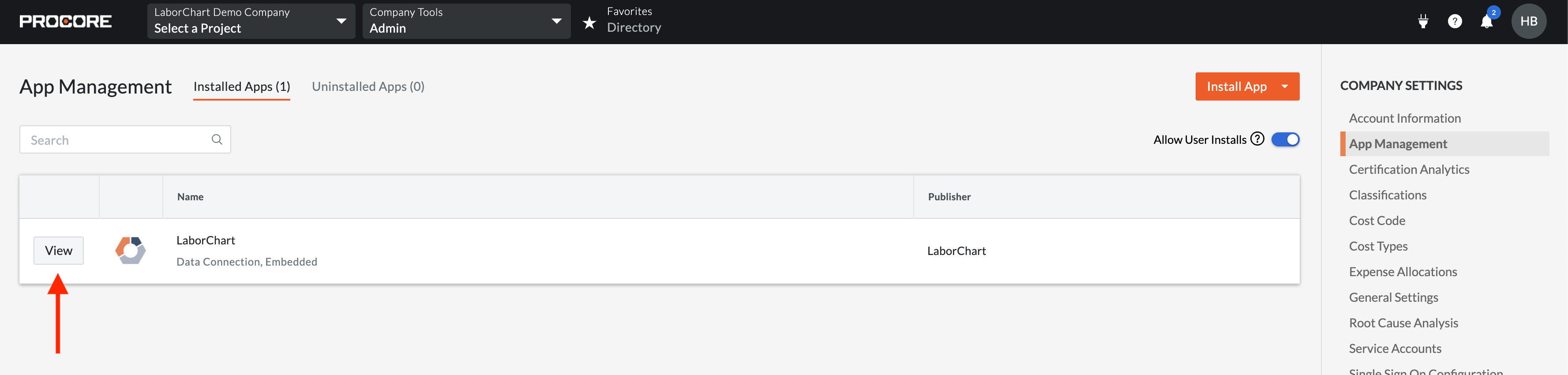View the LaborChart app details
The width and height of the screenshot is (1568, 375).
pyautogui.click(x=58, y=250)
